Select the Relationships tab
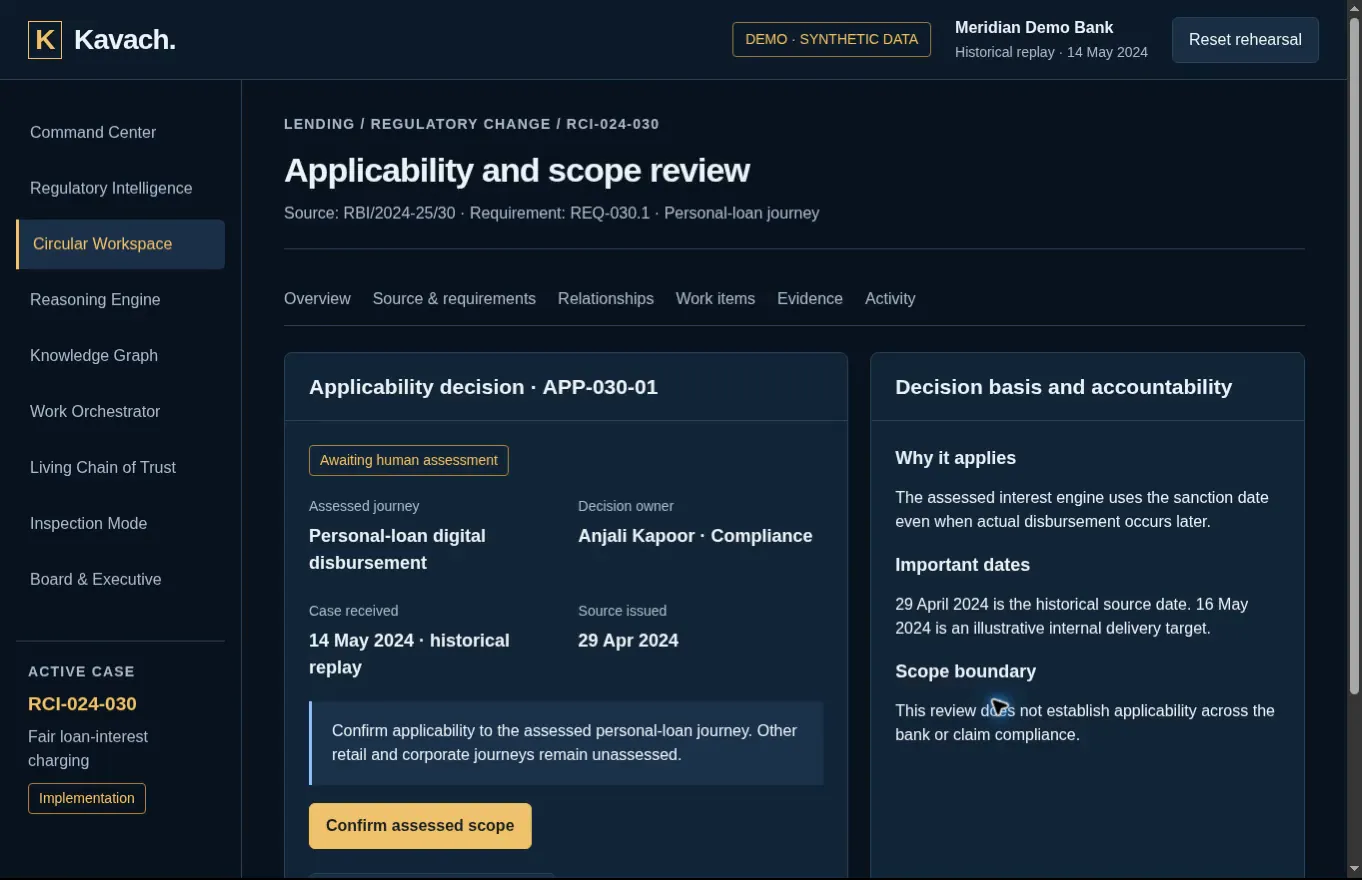The height and width of the screenshot is (880, 1362). (606, 299)
